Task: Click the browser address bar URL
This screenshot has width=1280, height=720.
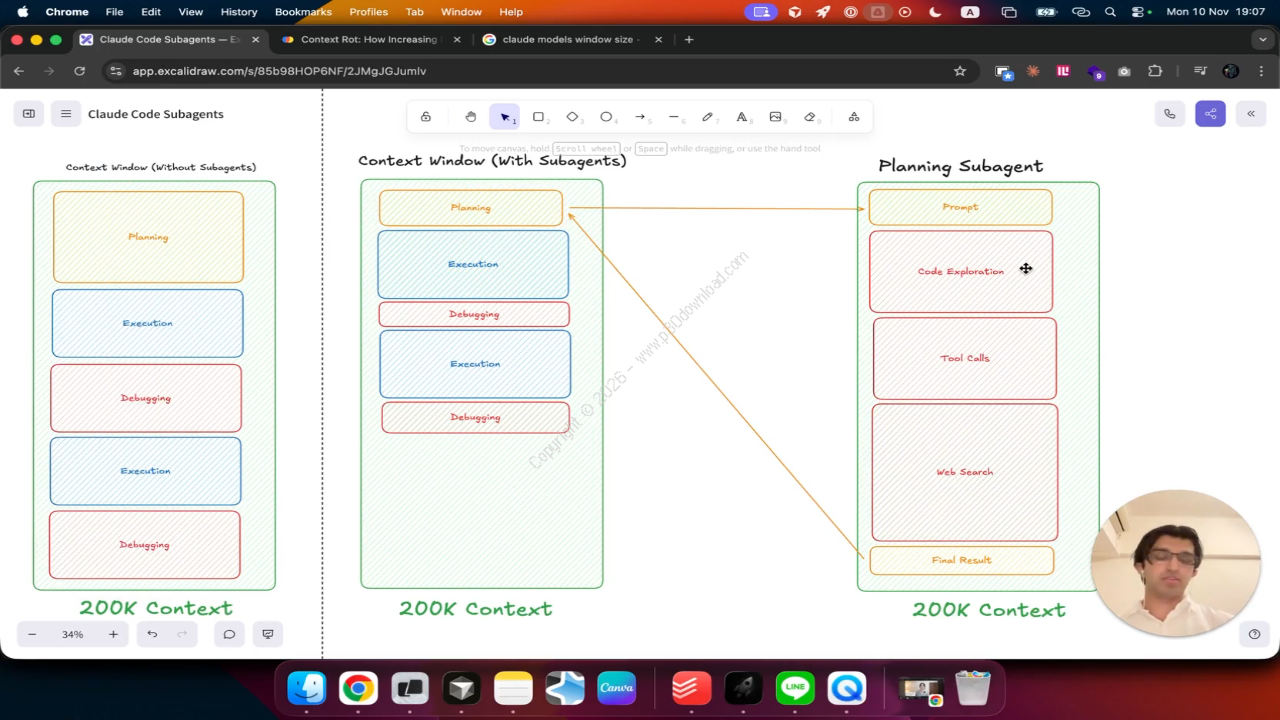Action: click(x=280, y=71)
